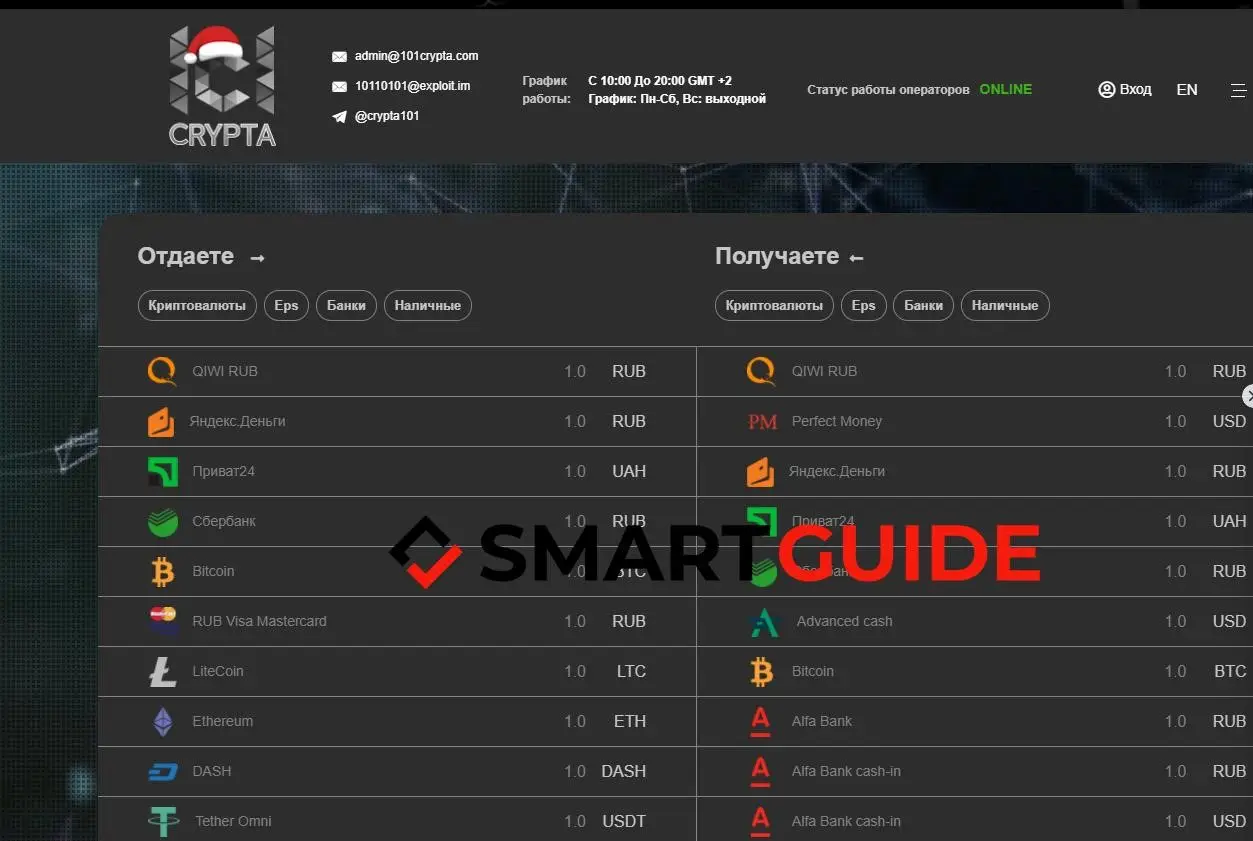Image resolution: width=1253 pixels, height=841 pixels.
Task: Open @crypta101 Telegram link
Action: pyautogui.click(x=387, y=116)
